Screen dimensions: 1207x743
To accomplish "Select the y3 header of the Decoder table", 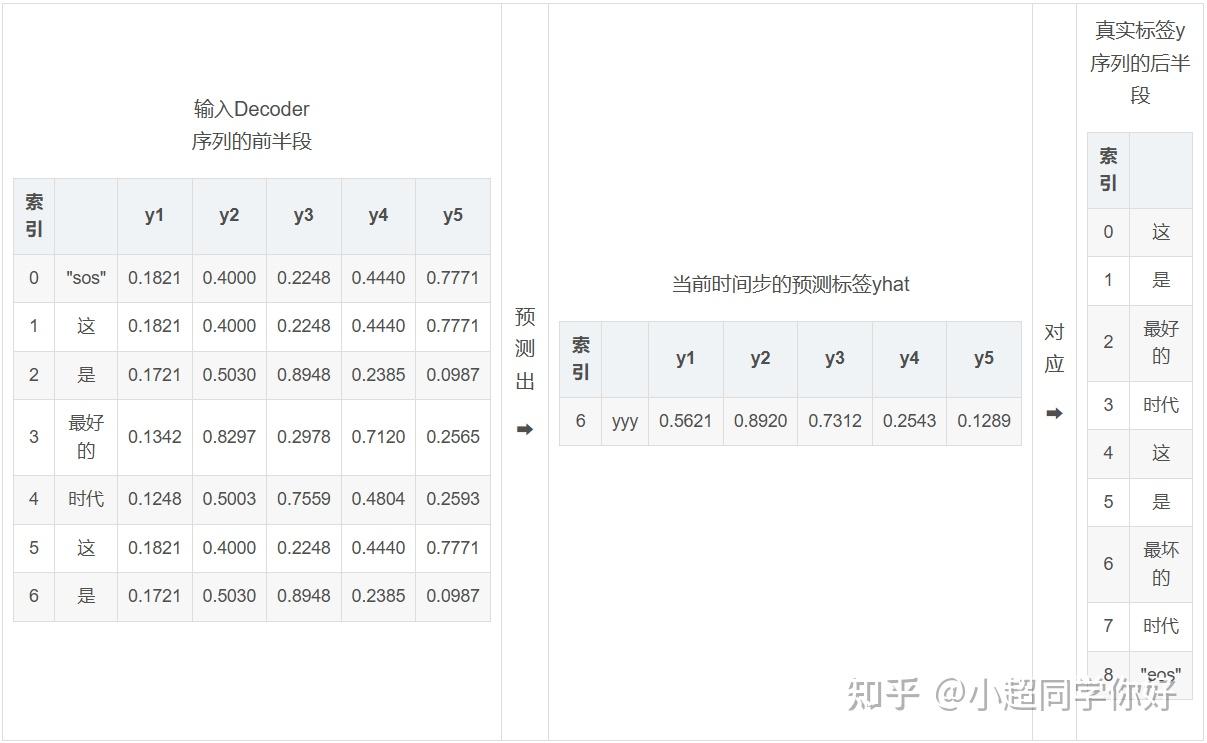I will (x=304, y=216).
